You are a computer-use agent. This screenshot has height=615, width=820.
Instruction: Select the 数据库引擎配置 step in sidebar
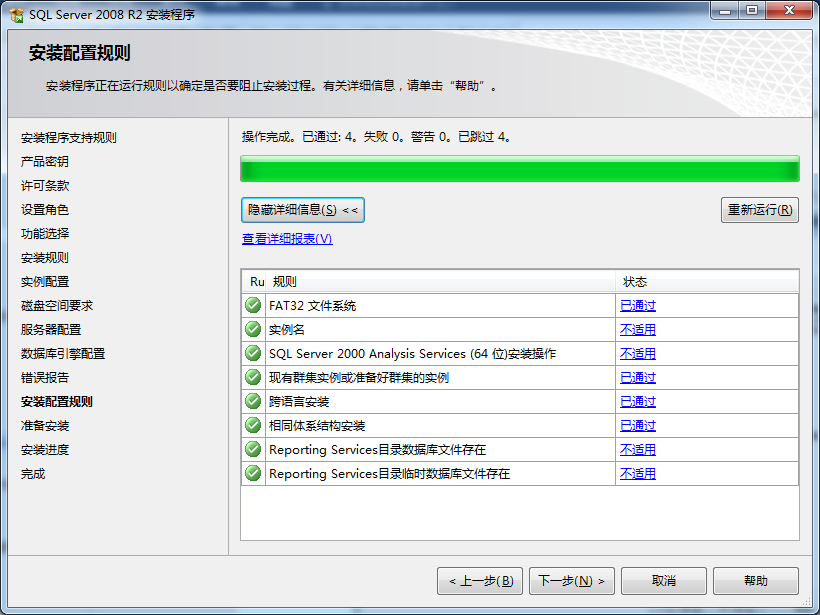pos(63,354)
